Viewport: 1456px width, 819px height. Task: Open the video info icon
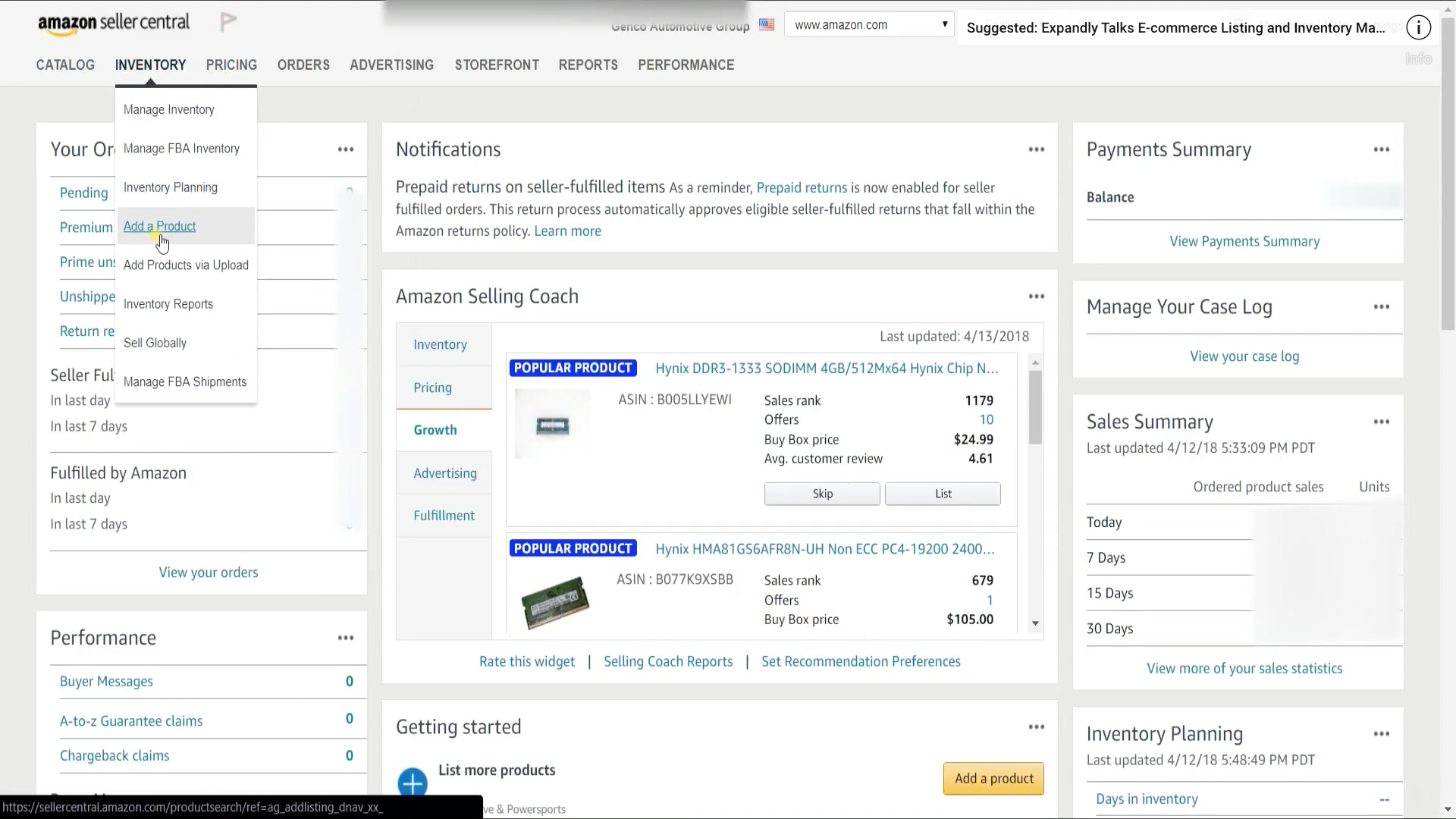click(1418, 28)
